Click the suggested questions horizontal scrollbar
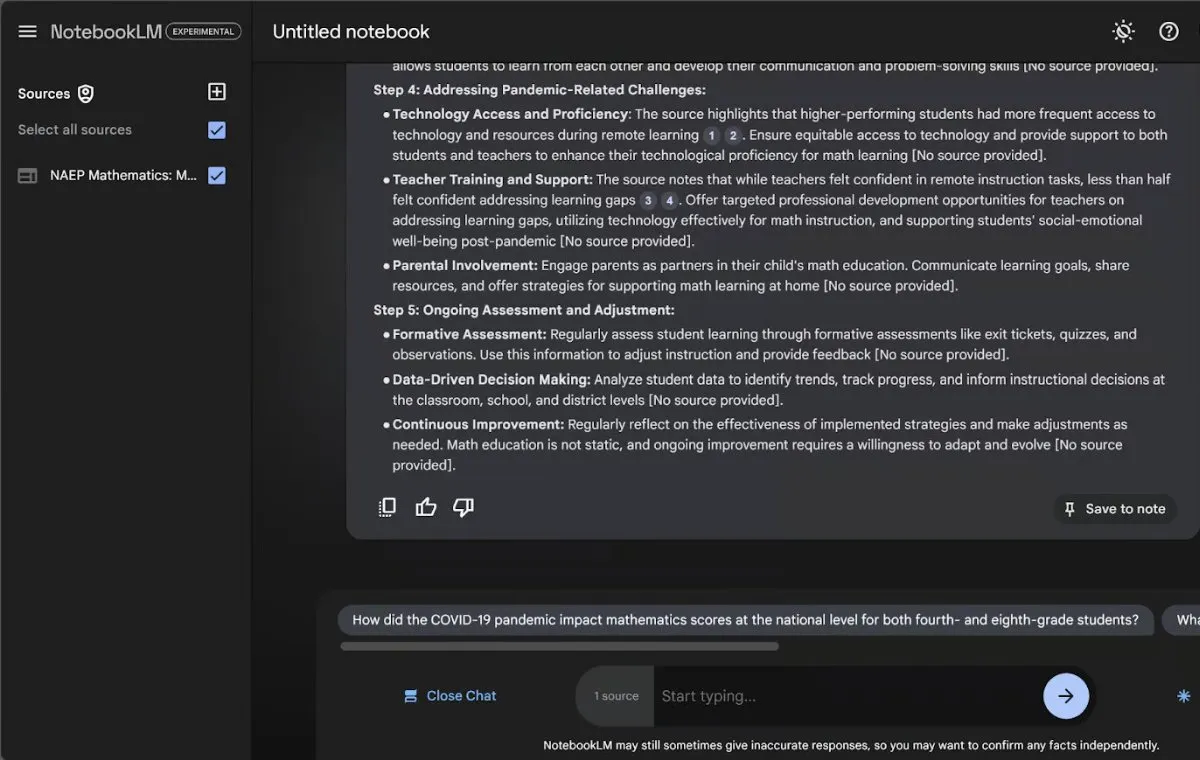This screenshot has height=760, width=1200. coord(559,646)
